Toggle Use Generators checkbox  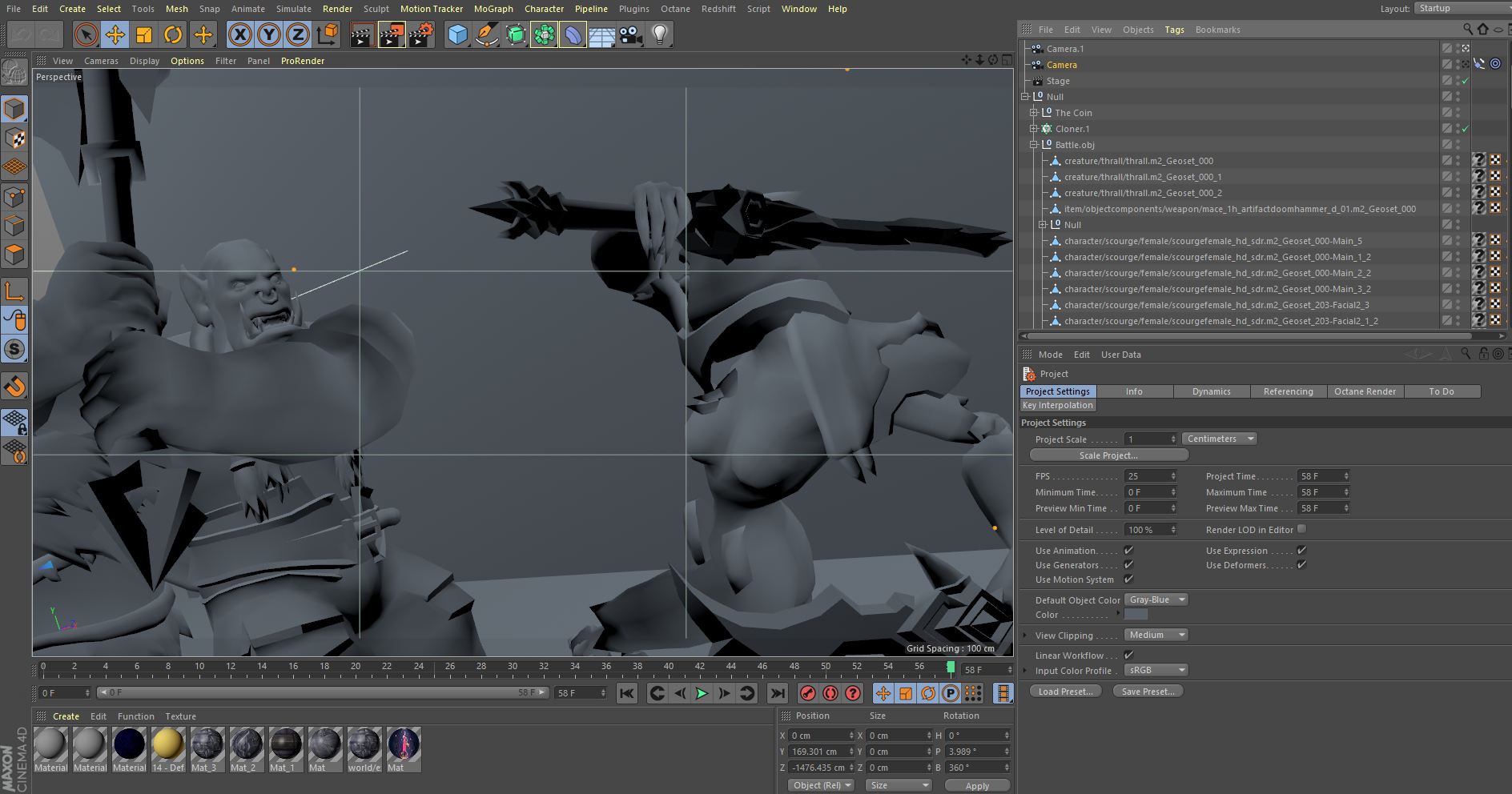click(1128, 564)
